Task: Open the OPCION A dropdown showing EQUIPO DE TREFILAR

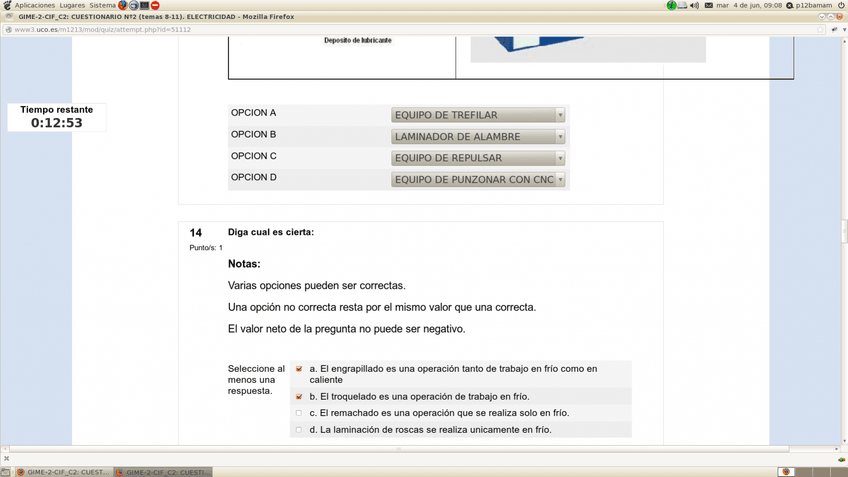Action: [478, 115]
